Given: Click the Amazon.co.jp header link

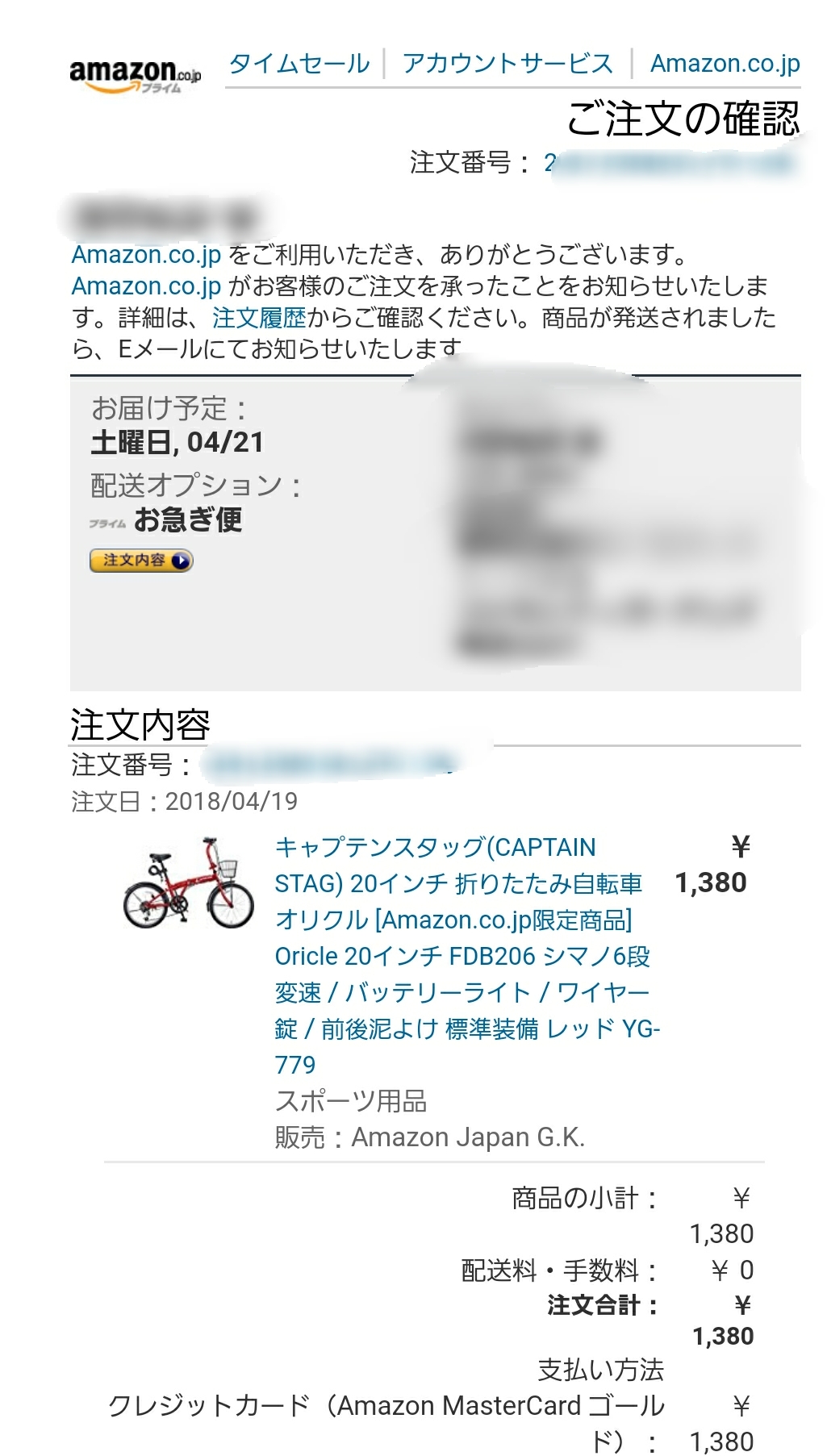Looking at the screenshot, I should click(x=725, y=63).
